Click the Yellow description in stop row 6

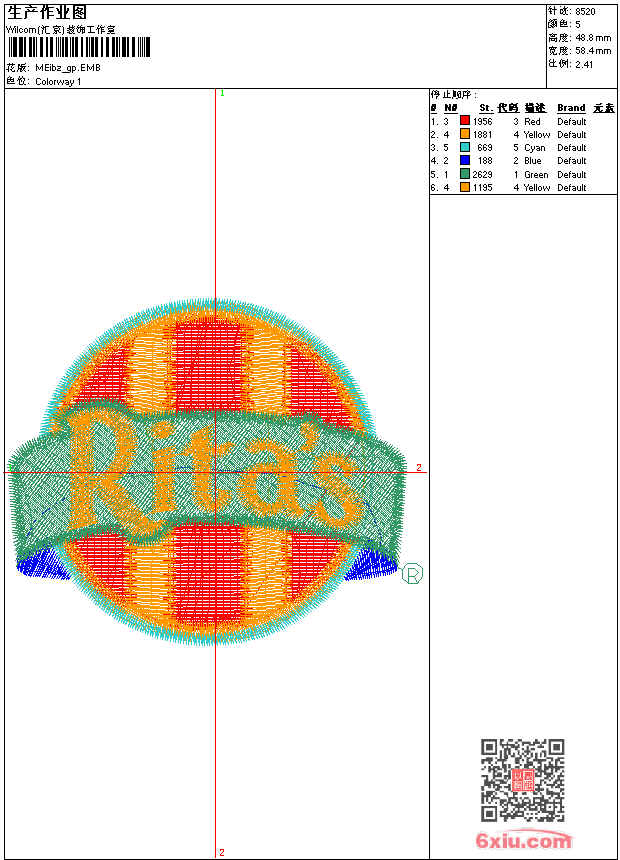[x=537, y=188]
